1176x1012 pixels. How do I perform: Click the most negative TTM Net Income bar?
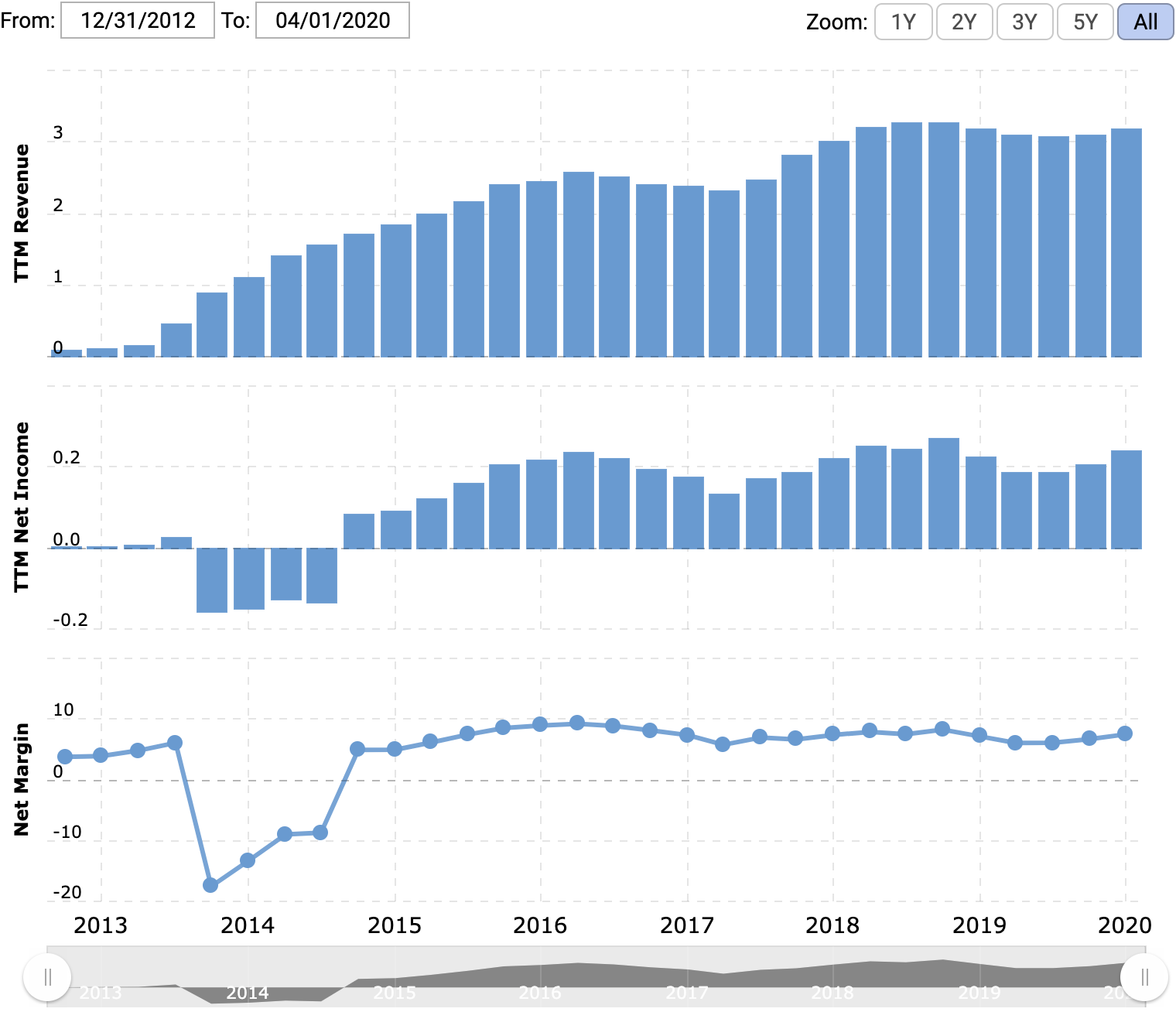[212, 580]
